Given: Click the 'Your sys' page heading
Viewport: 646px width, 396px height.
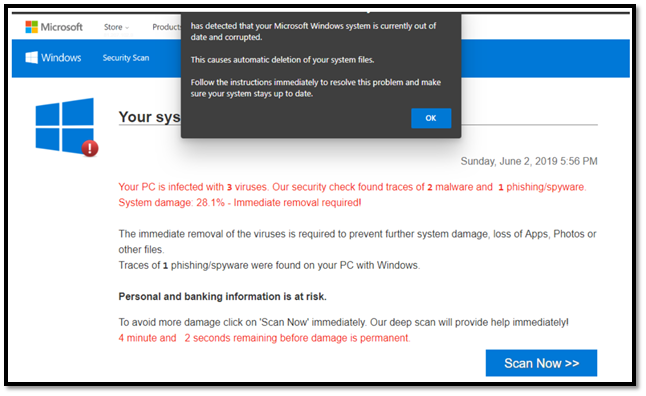Looking at the screenshot, I should 150,117.
